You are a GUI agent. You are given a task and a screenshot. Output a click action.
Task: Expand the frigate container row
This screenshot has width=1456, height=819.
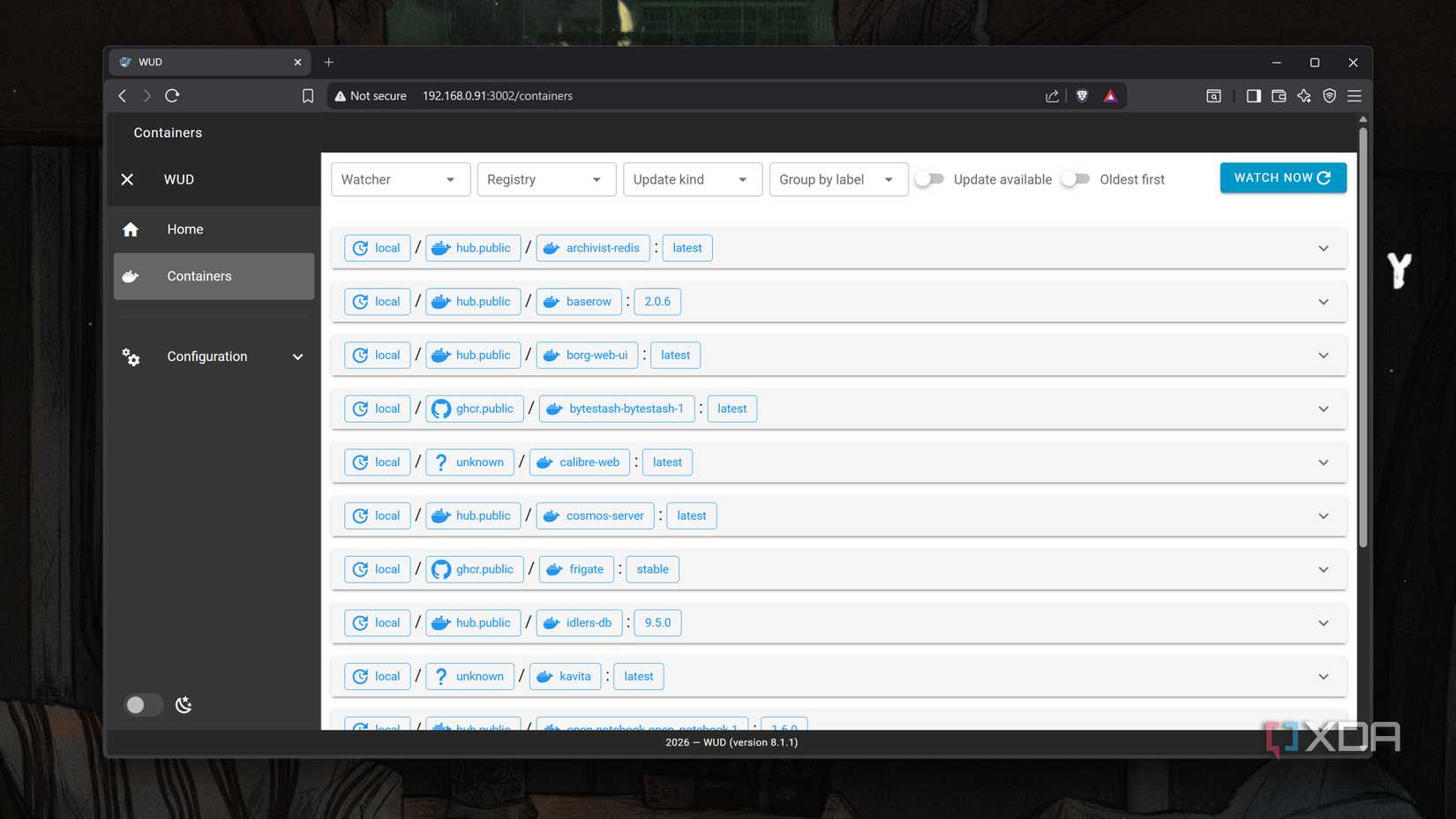click(1323, 569)
